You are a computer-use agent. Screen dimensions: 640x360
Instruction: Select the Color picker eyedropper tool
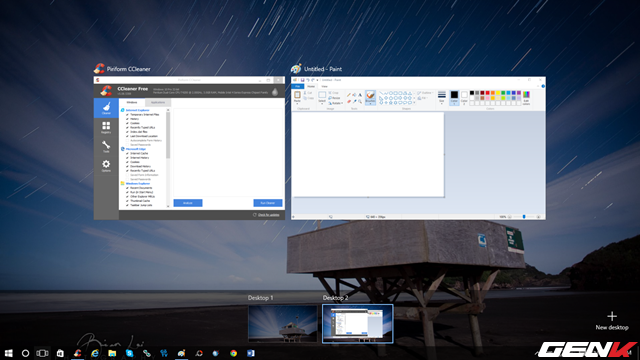click(x=355, y=101)
